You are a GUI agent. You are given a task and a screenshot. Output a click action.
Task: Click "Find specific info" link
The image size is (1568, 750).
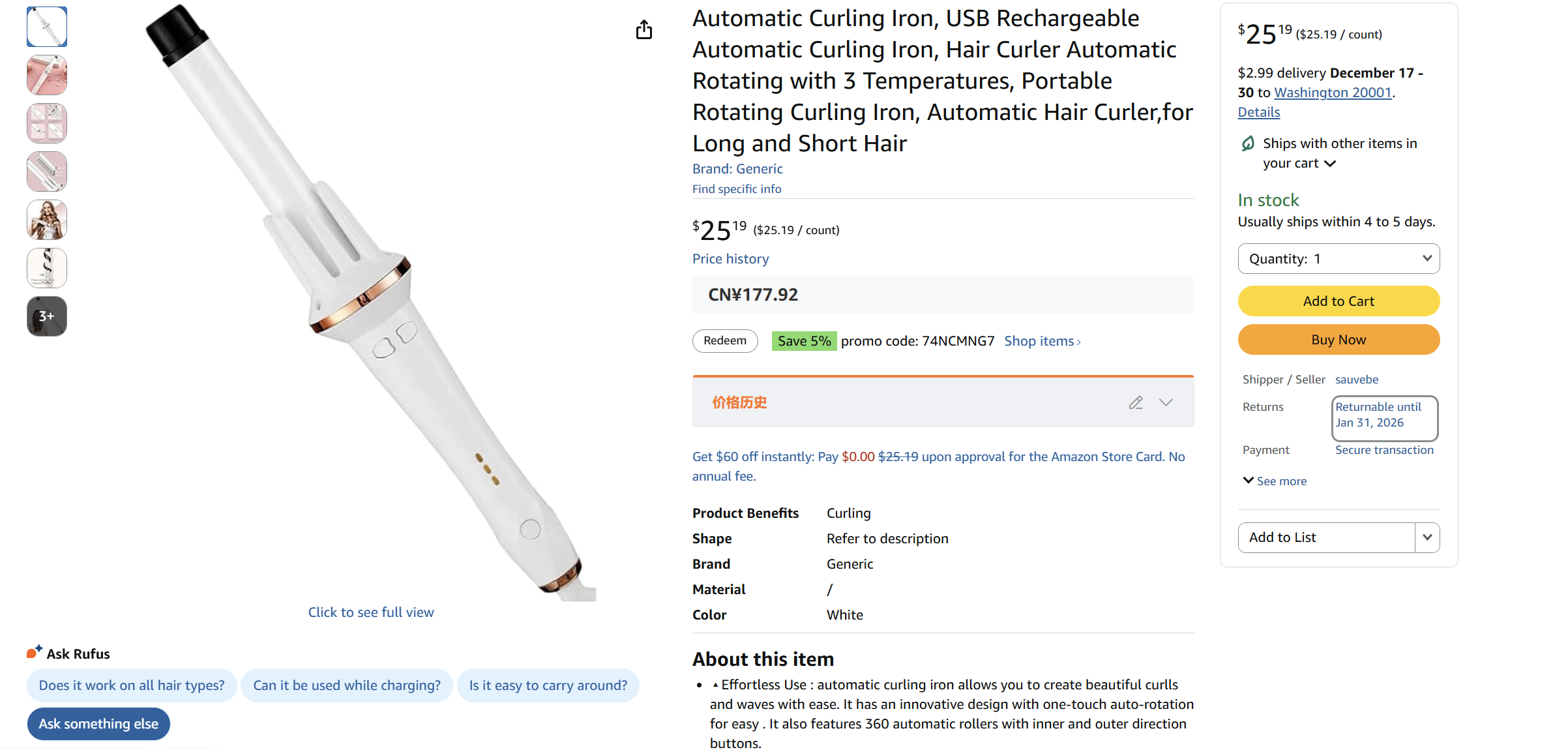click(x=736, y=188)
